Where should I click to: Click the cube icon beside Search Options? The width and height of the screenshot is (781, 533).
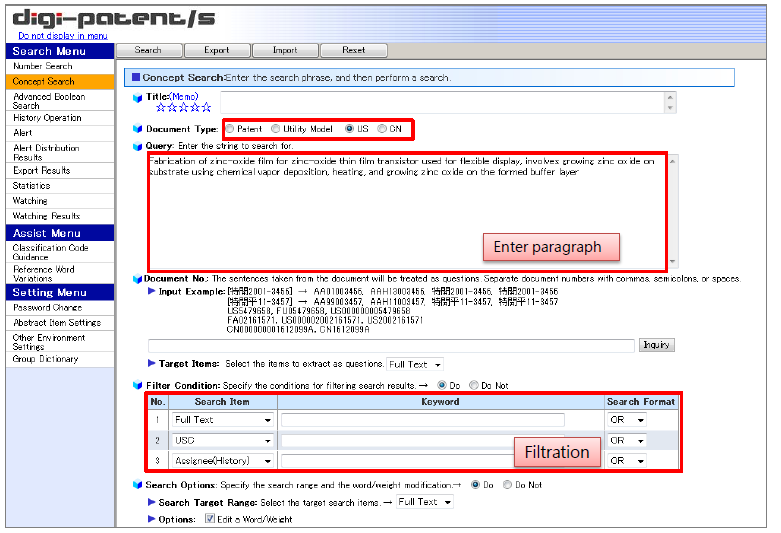[137, 485]
